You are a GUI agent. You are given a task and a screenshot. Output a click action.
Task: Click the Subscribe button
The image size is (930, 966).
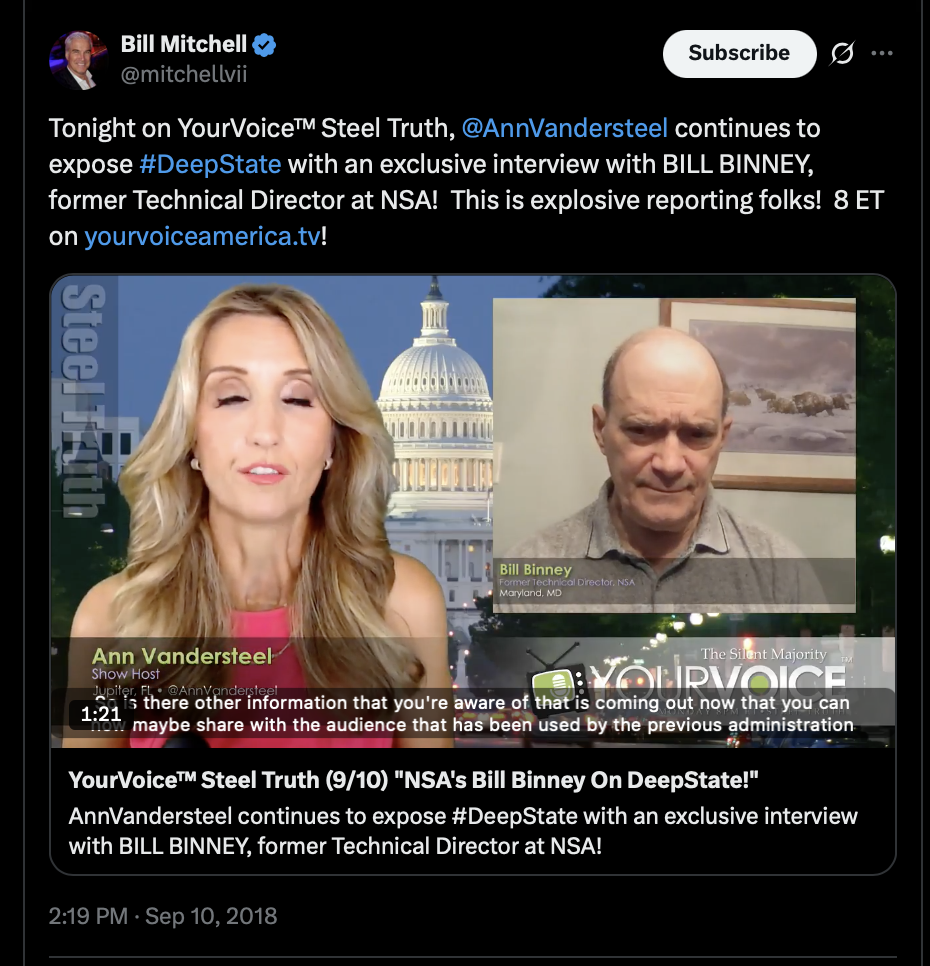coord(739,54)
